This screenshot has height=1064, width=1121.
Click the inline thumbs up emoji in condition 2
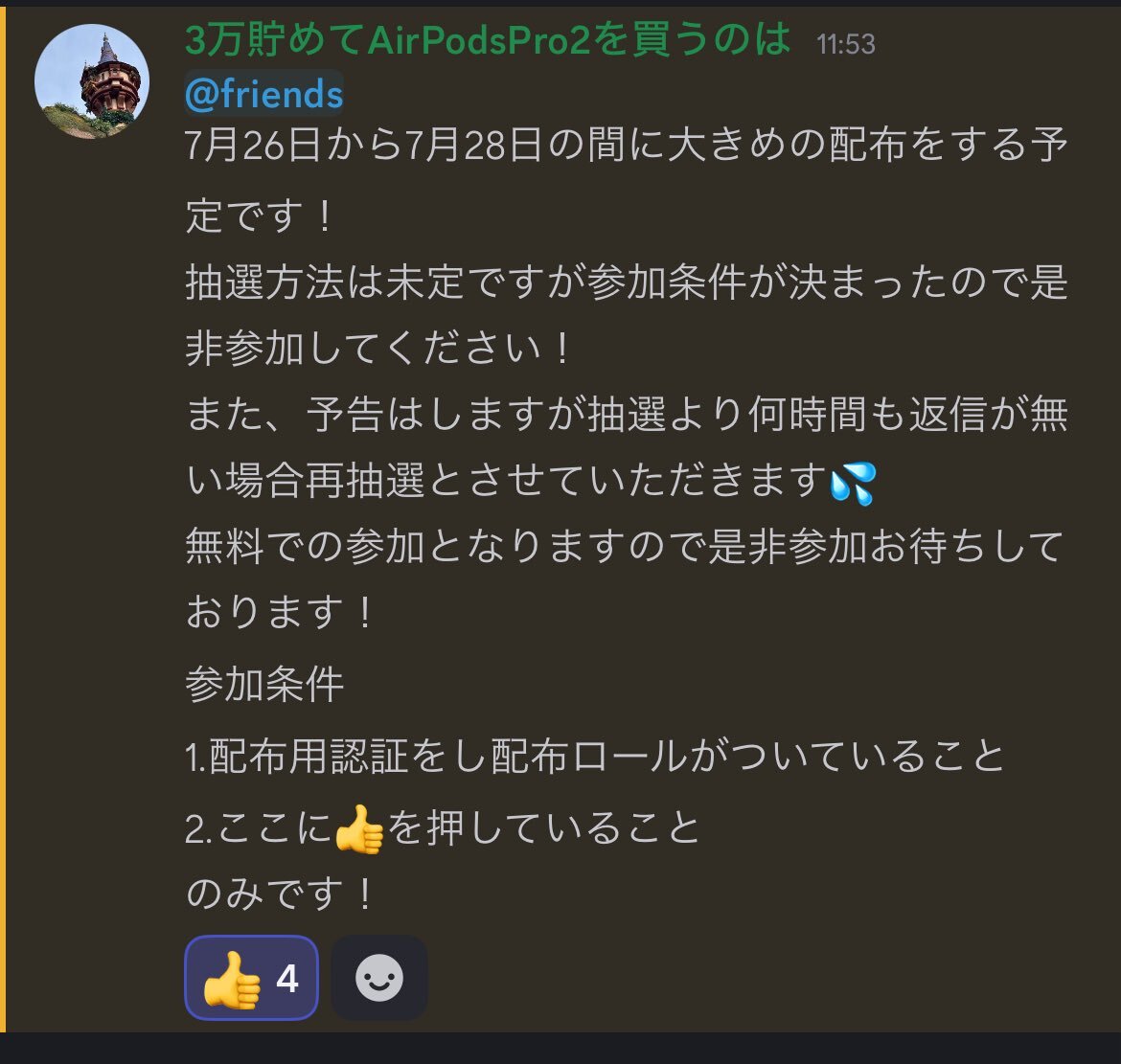[x=359, y=829]
